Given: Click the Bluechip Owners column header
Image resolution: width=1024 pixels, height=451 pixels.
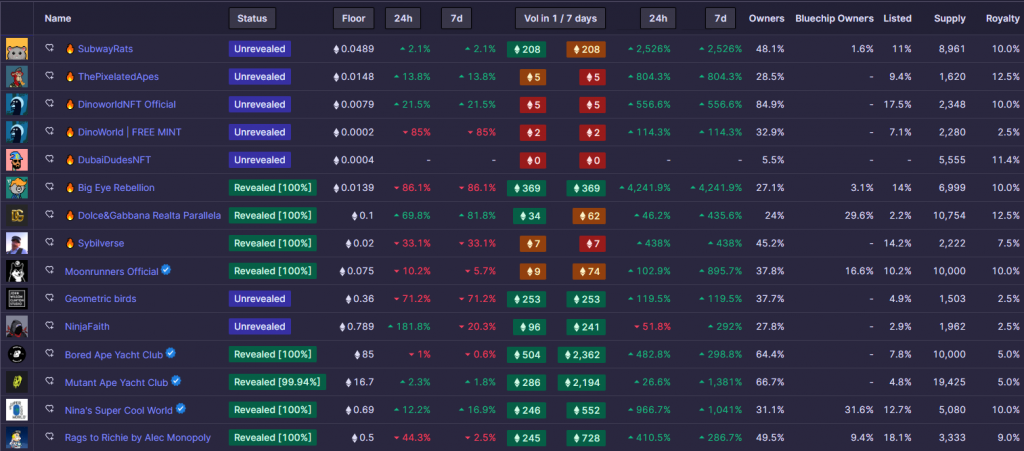Looking at the screenshot, I should click(x=835, y=18).
